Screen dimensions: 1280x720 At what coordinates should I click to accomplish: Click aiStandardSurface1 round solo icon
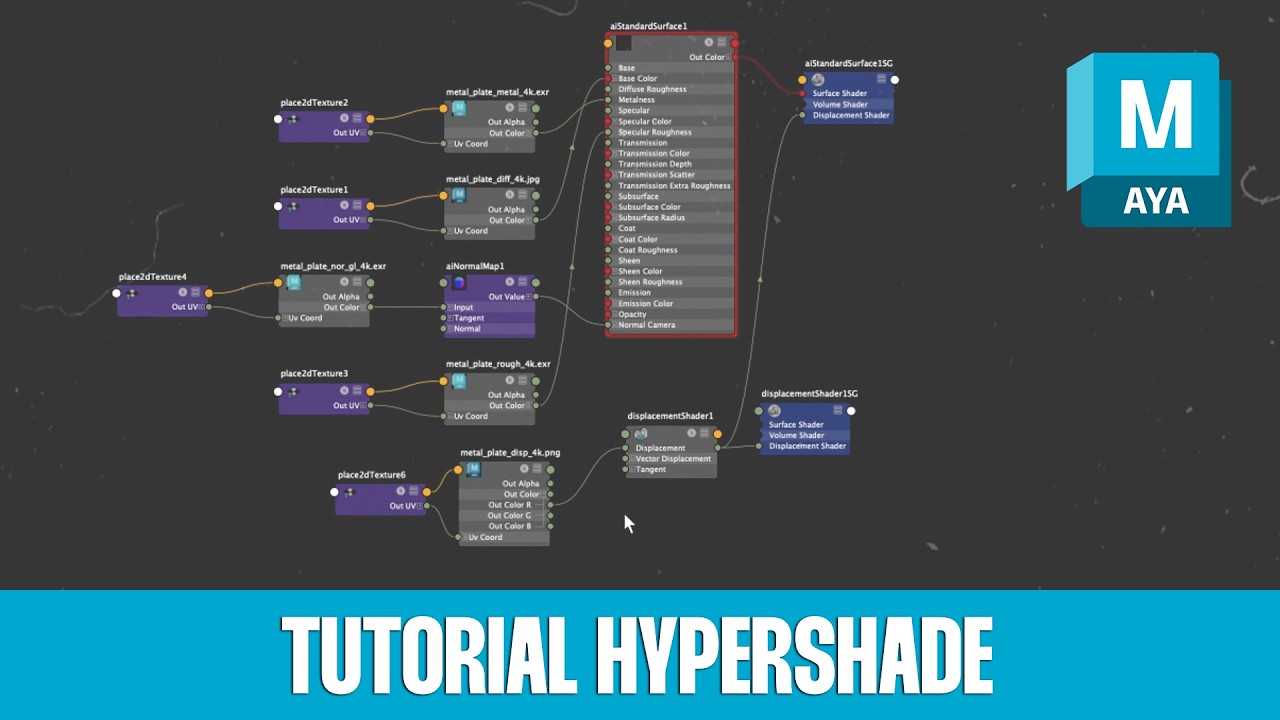[708, 43]
